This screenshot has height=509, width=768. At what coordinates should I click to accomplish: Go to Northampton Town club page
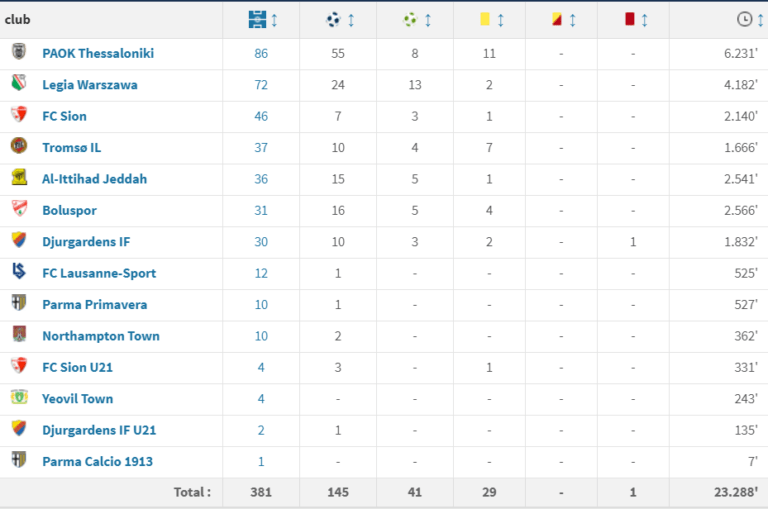101,336
